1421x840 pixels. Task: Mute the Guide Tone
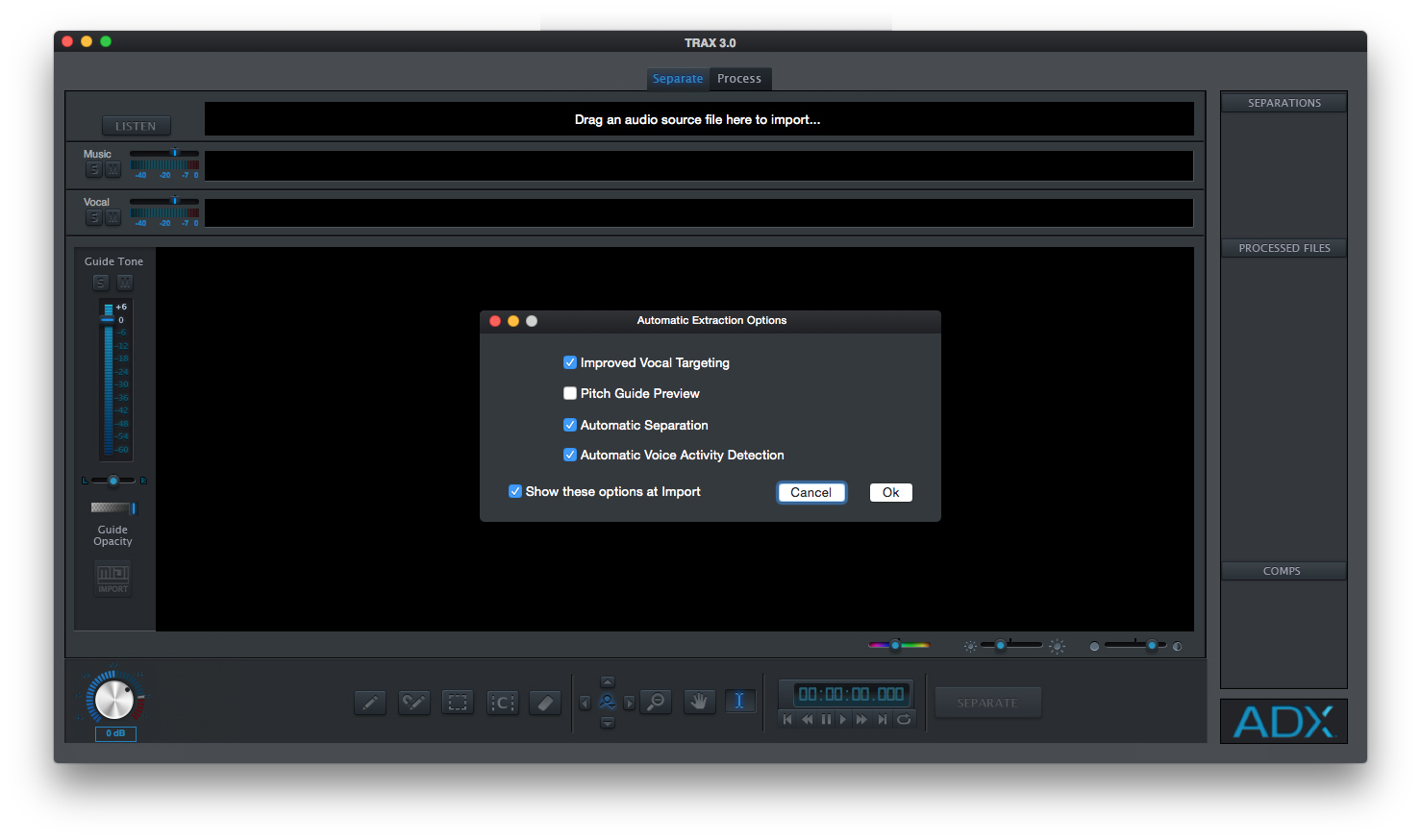(x=125, y=283)
